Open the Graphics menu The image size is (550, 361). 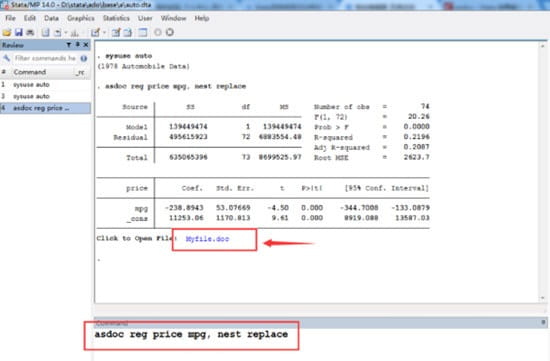(x=81, y=18)
